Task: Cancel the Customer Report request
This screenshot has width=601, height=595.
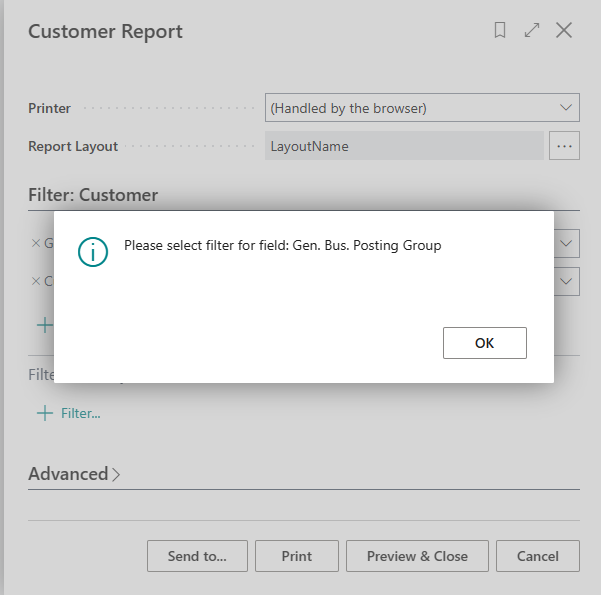Action: [x=538, y=556]
